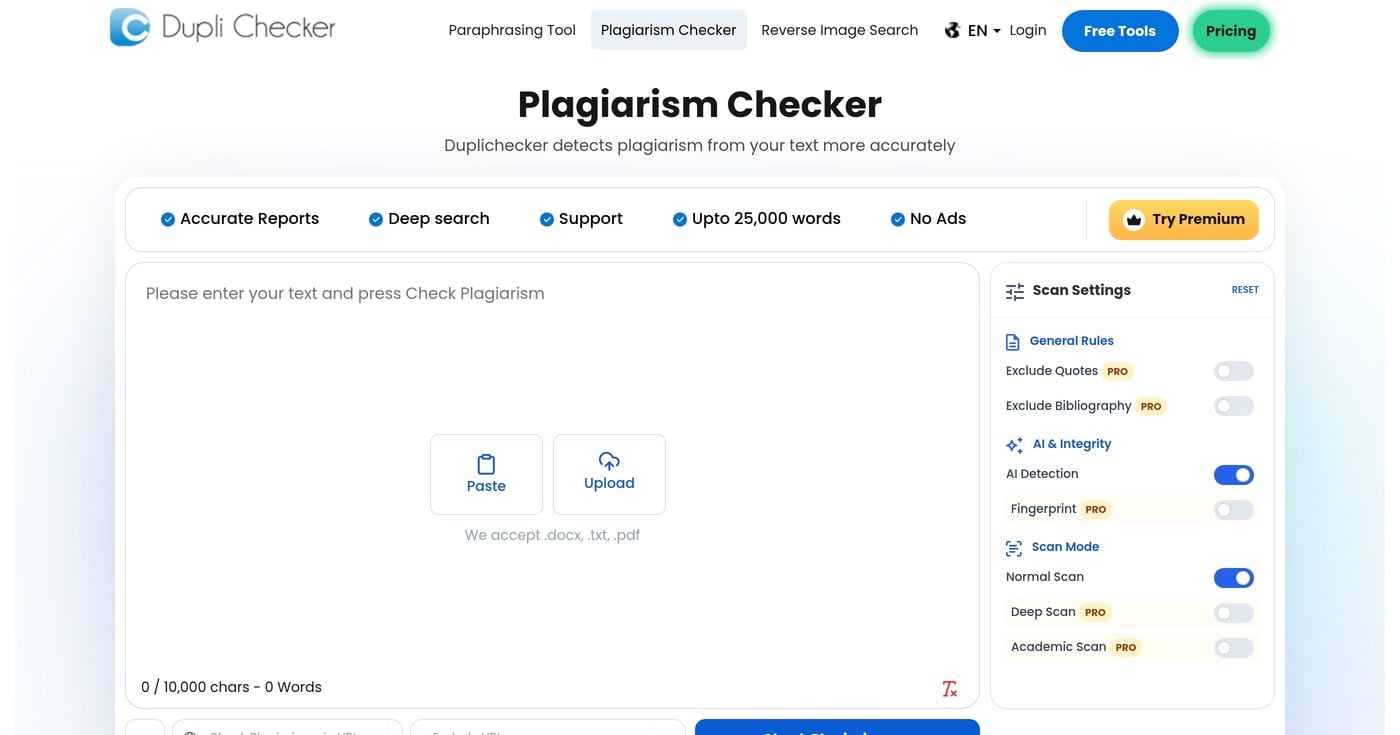Click the Free Tools button
The height and width of the screenshot is (735, 1400).
coord(1119,31)
